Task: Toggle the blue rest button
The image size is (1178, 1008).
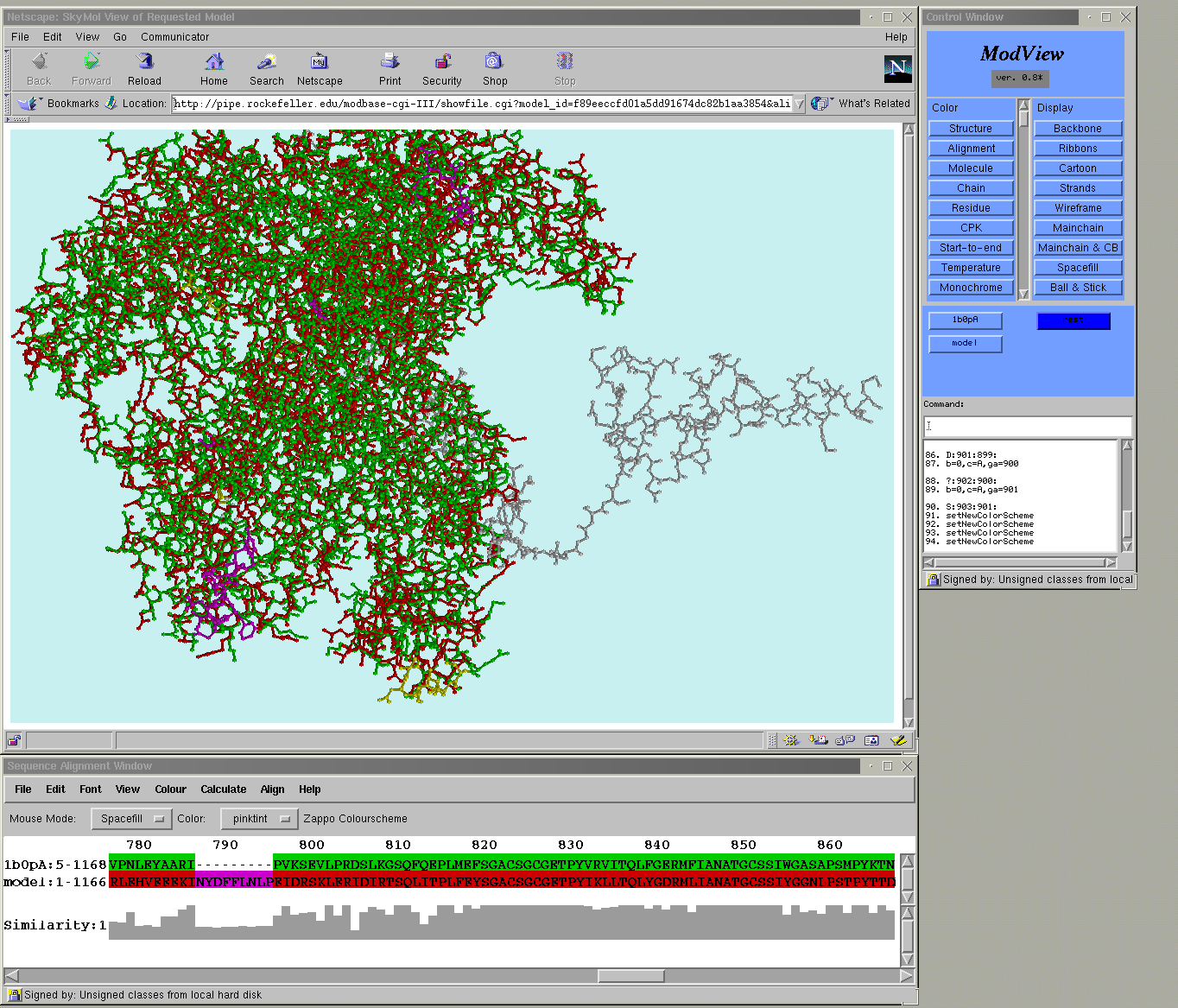Action: 1073,320
